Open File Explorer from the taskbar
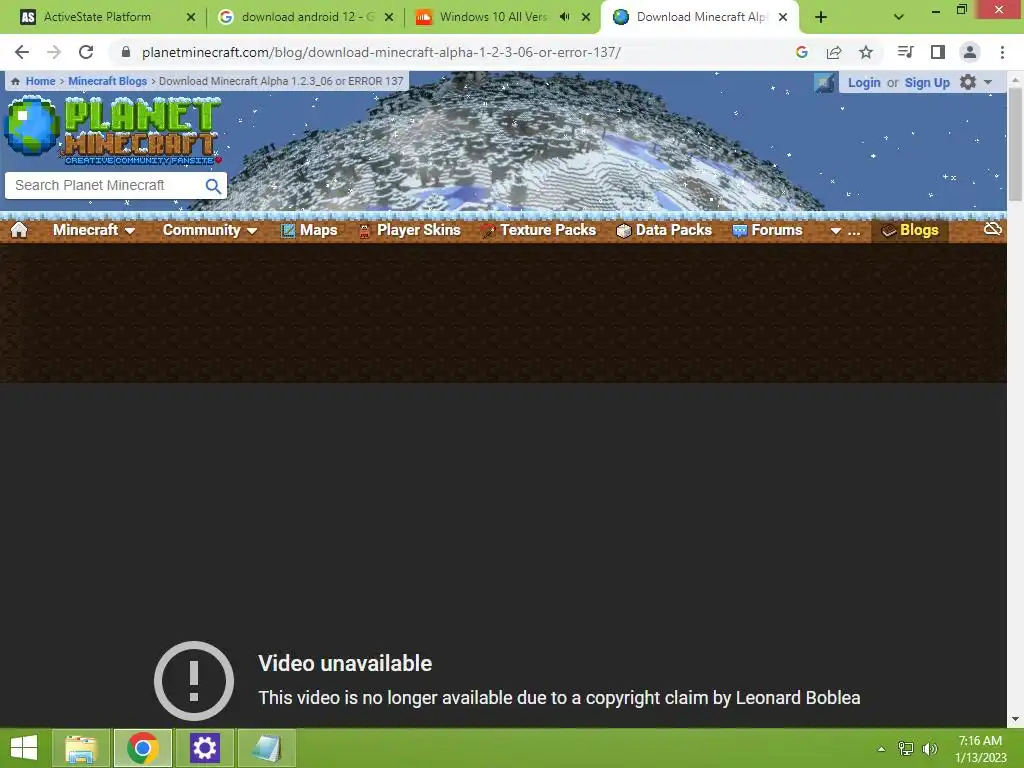 point(81,748)
